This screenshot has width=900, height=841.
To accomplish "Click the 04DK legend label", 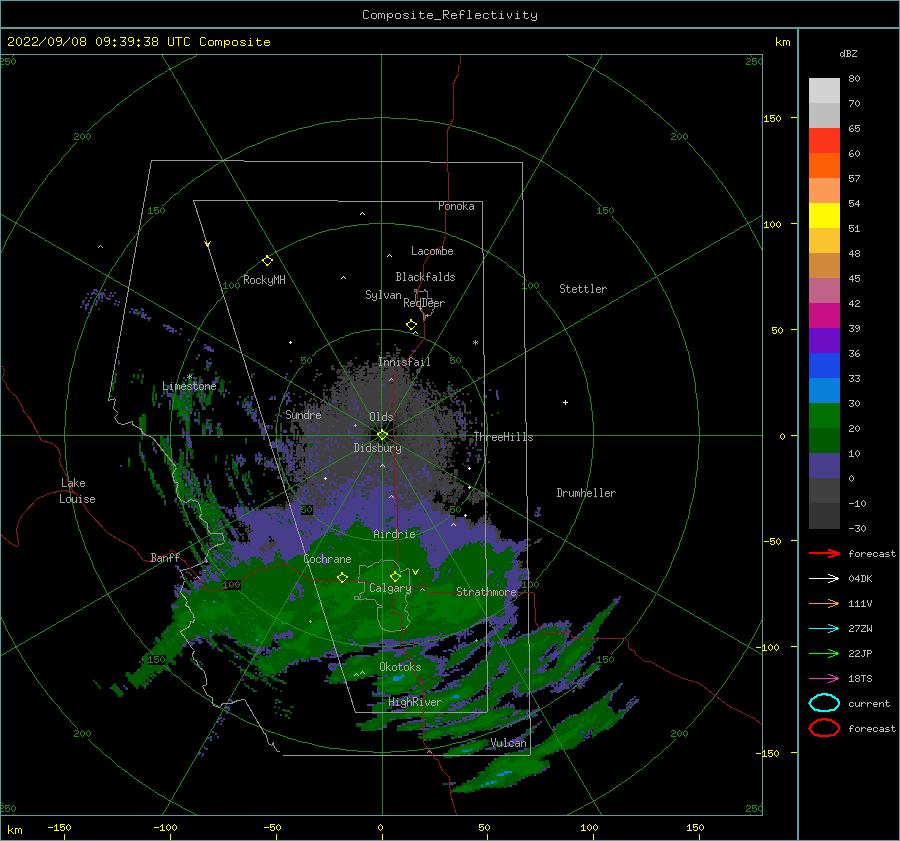I will [x=860, y=579].
